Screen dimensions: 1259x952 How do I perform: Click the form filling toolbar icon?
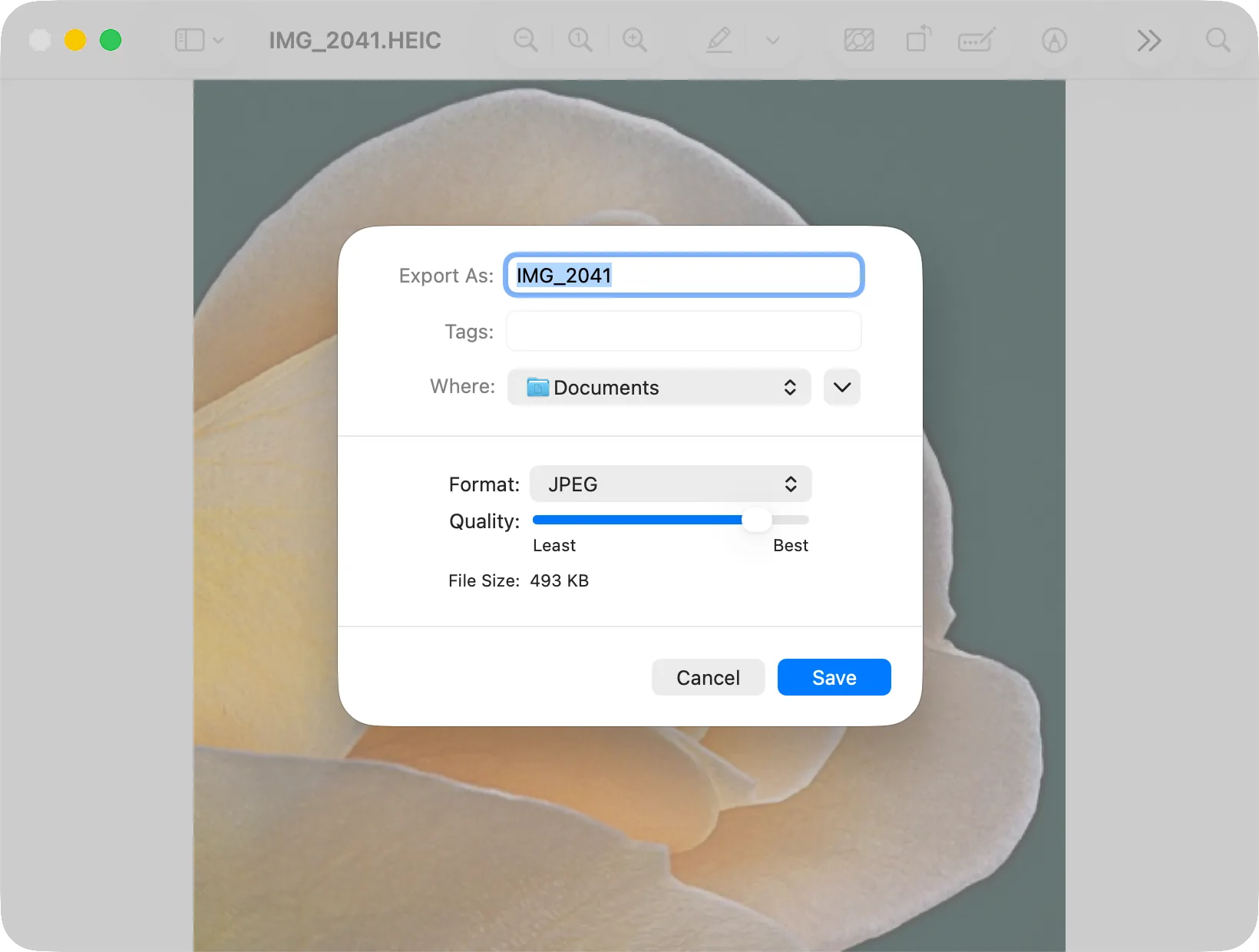click(976, 40)
